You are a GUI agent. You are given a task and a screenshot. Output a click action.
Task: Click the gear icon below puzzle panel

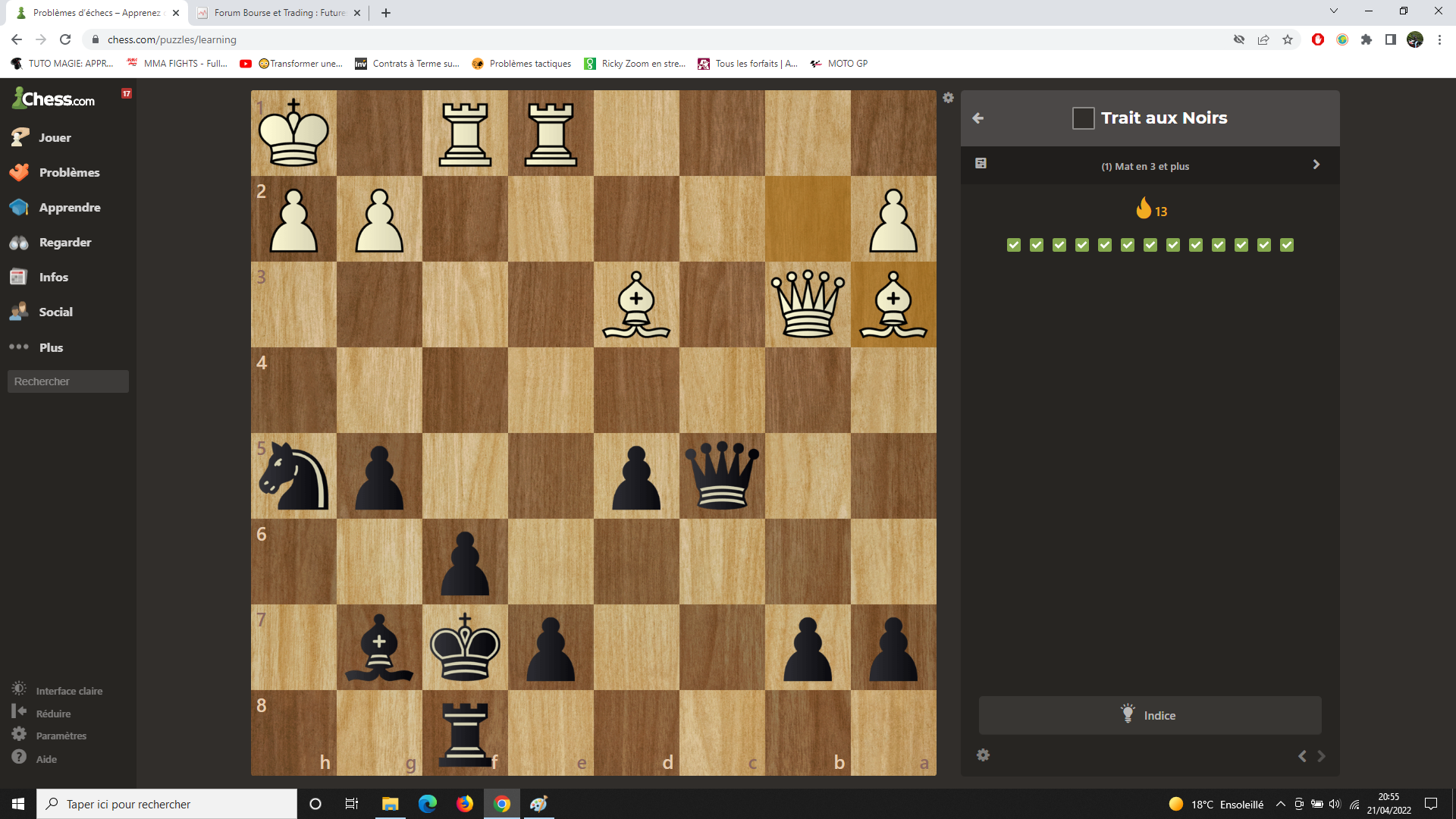click(x=983, y=755)
